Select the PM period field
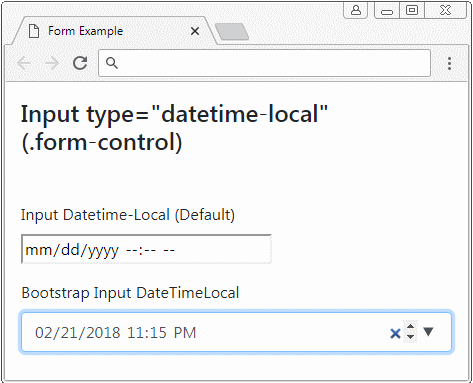This screenshot has width=473, height=383. tap(185, 333)
